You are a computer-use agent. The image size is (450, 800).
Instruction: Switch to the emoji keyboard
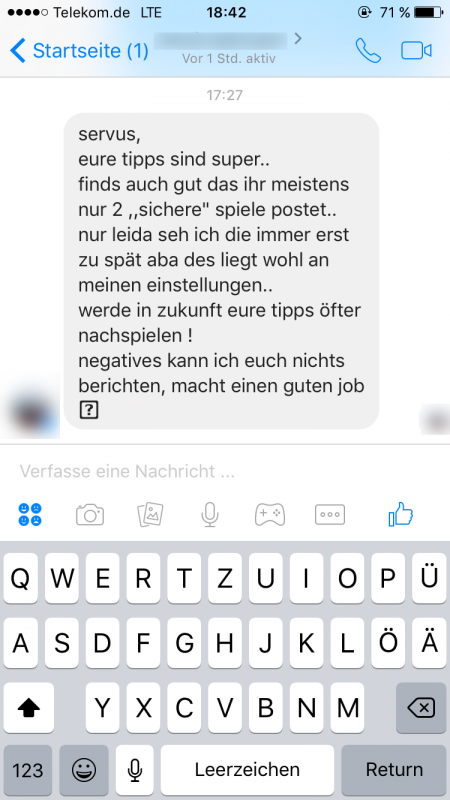pyautogui.click(x=84, y=769)
